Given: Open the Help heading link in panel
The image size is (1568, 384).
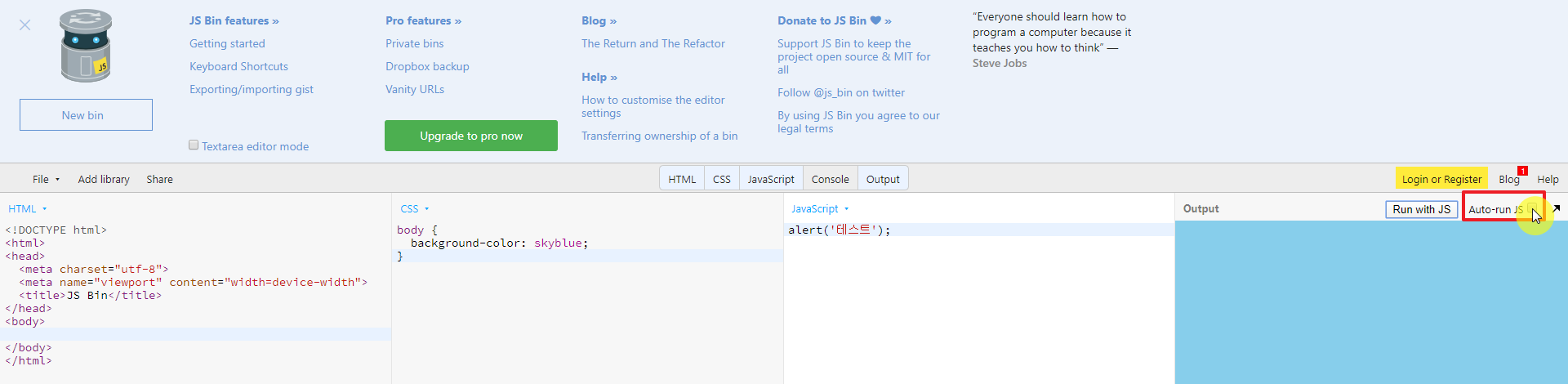Looking at the screenshot, I should [599, 77].
